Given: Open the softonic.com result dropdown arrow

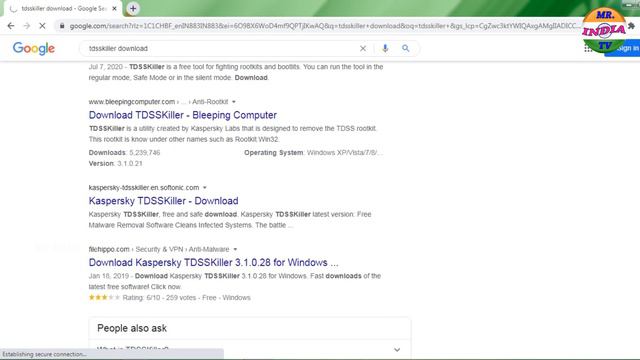Looking at the screenshot, I should (205, 188).
